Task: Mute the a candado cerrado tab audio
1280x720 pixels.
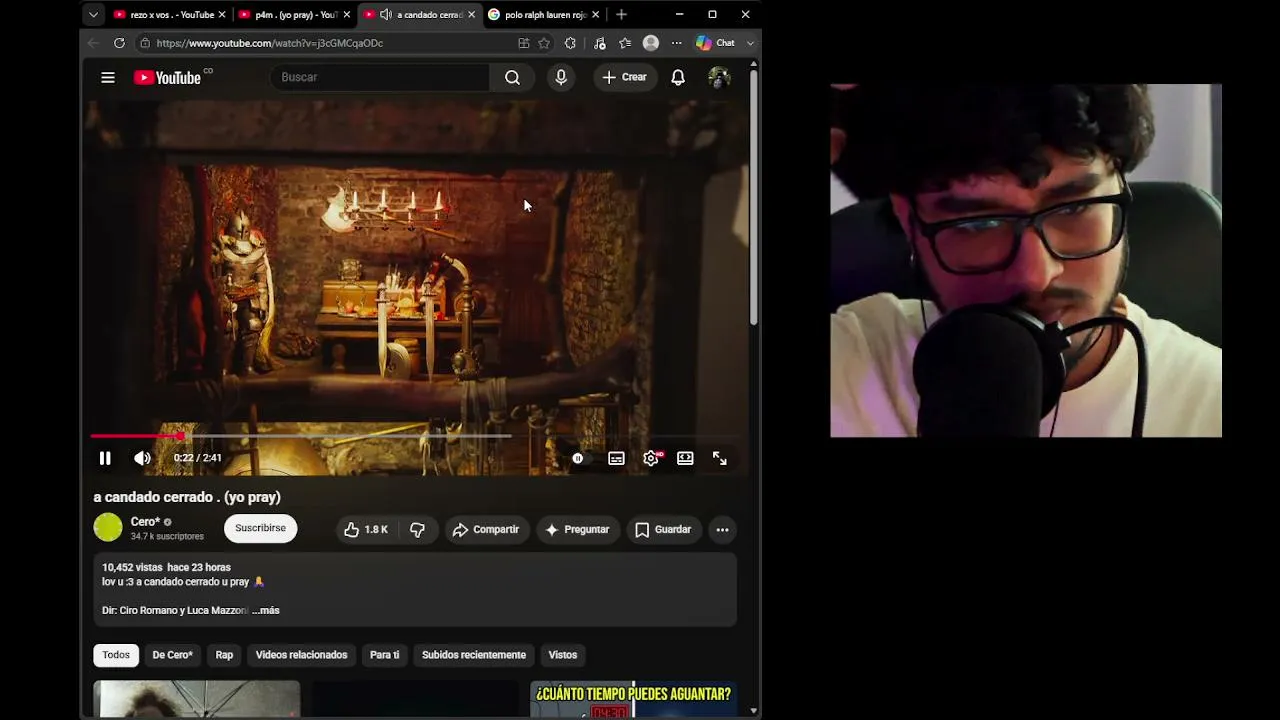Action: click(x=386, y=15)
